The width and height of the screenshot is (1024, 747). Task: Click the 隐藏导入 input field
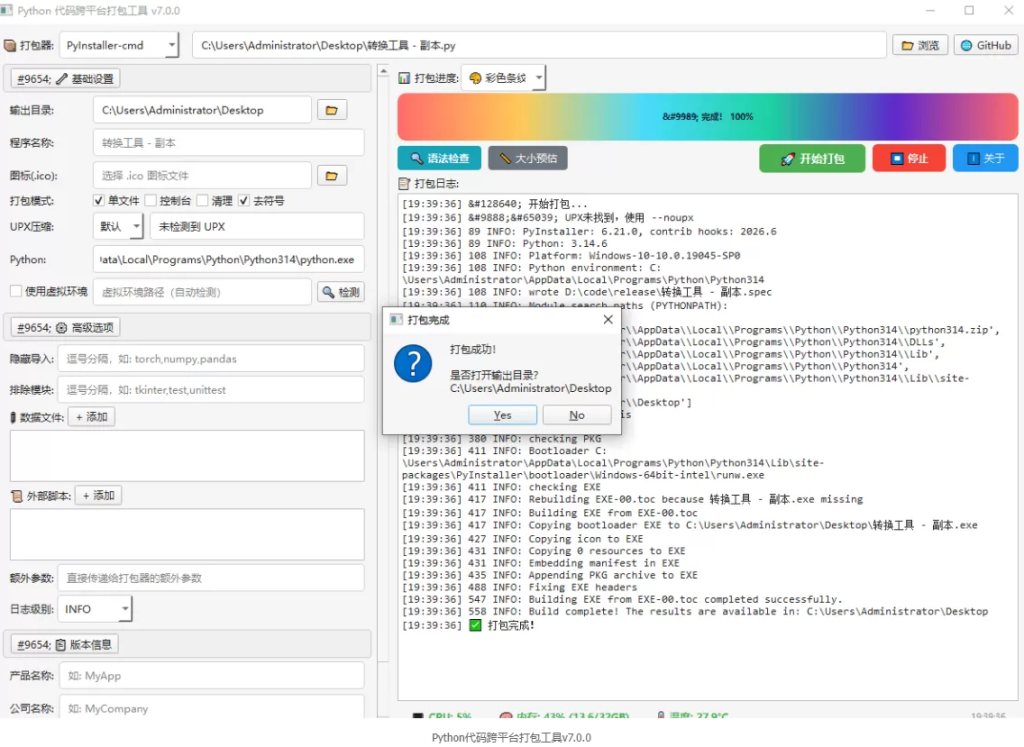coord(211,358)
